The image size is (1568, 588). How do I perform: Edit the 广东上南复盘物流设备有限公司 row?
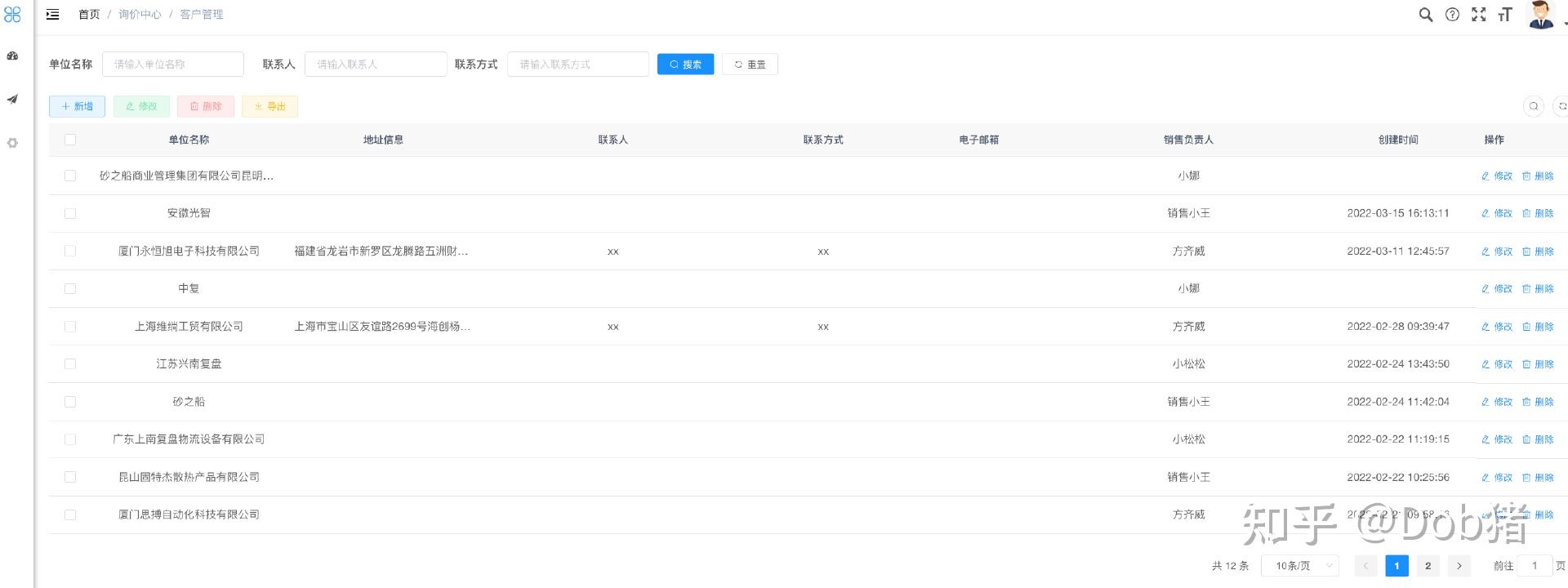[x=1497, y=439]
